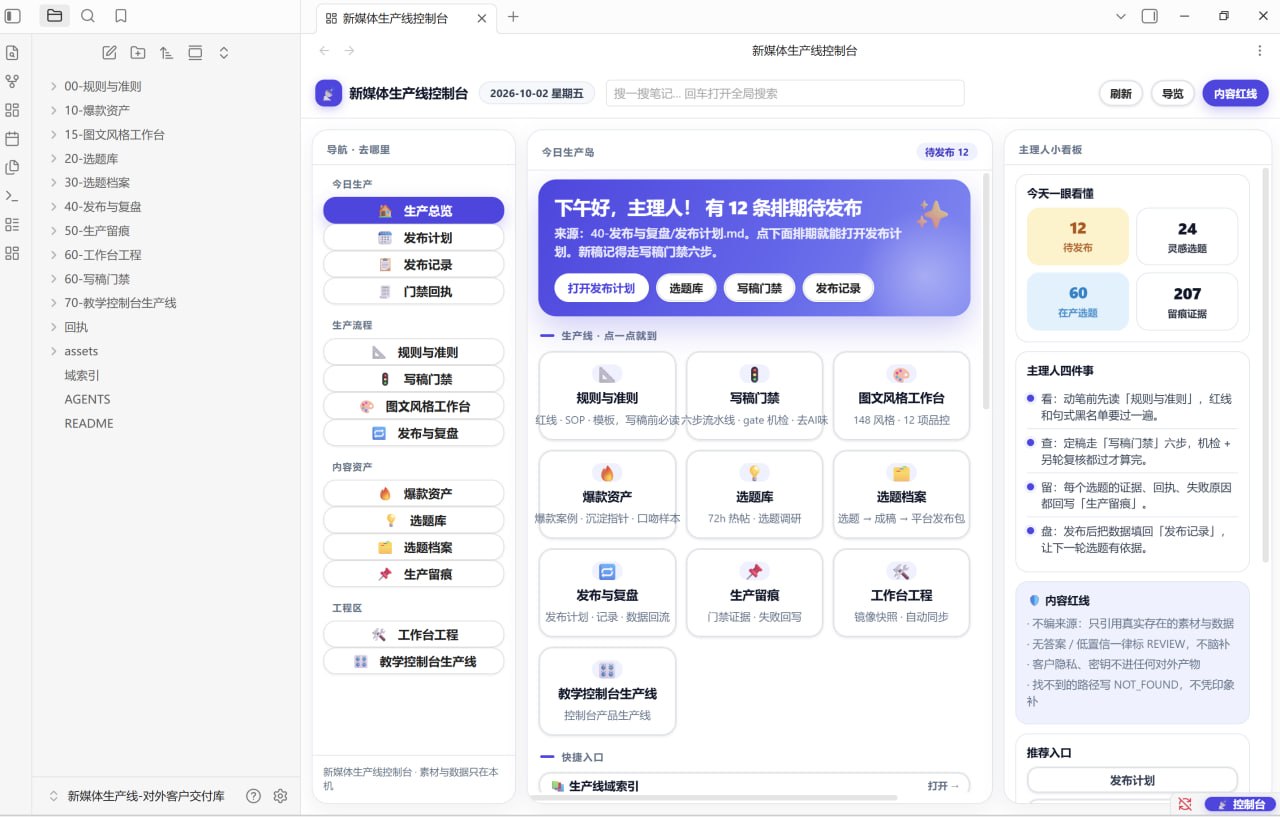Viewport: 1280px width, 817px height.
Task: Click the 内容红线 button
Action: (x=1235, y=94)
